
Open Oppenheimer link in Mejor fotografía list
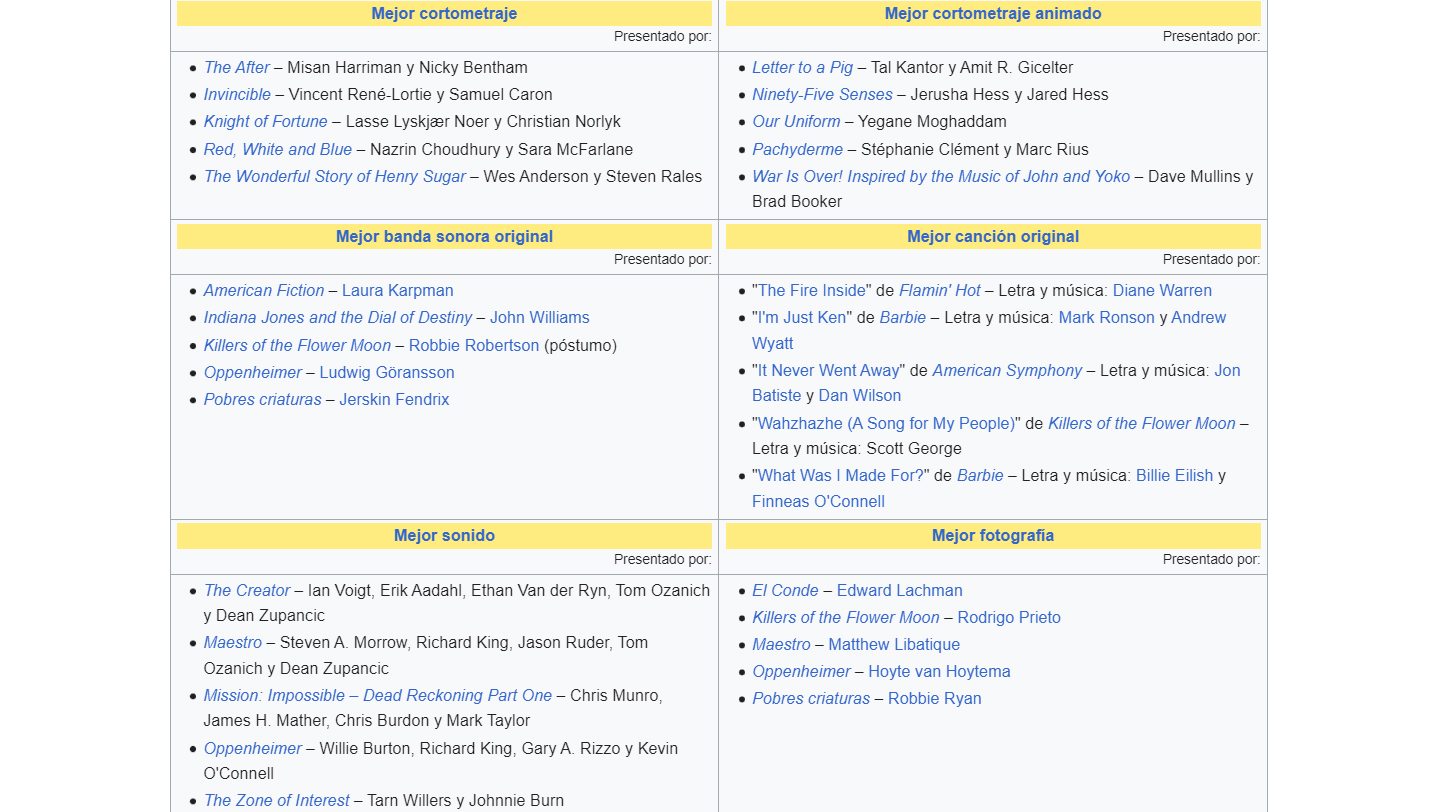coord(801,672)
